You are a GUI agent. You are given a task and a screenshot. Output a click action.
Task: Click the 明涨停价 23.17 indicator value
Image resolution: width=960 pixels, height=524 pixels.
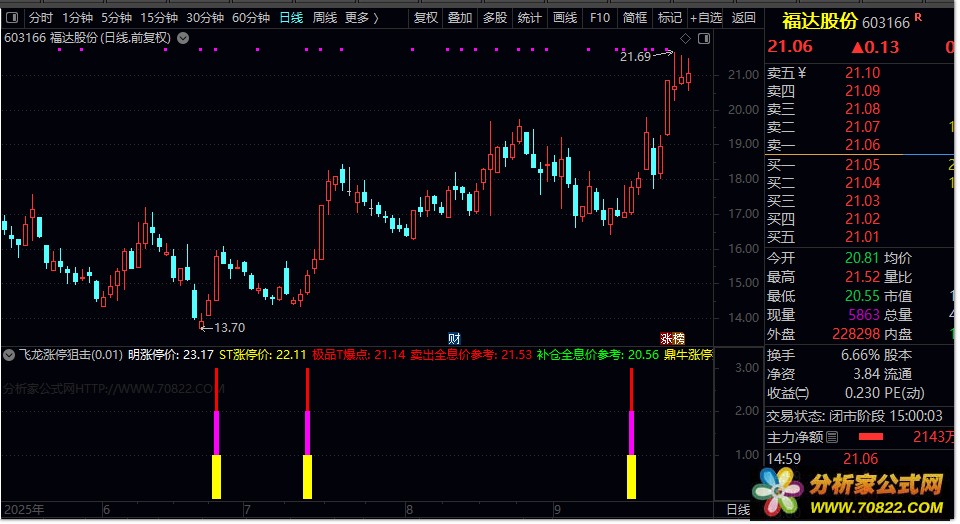tap(171, 354)
